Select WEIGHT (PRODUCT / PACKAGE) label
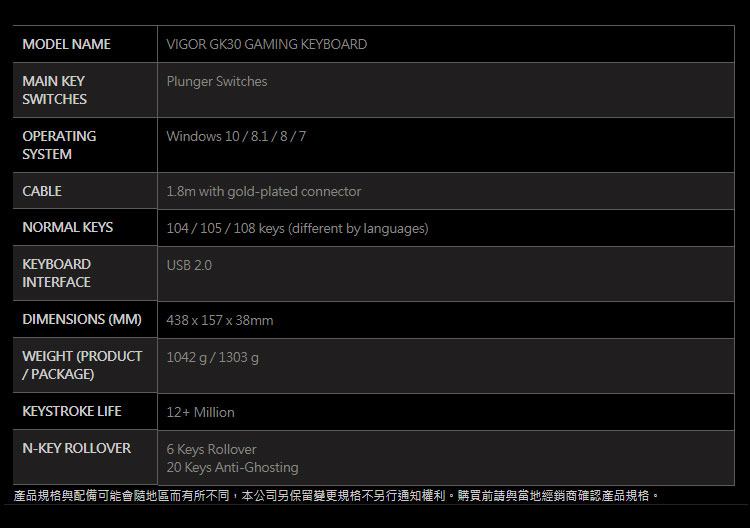 82,365
